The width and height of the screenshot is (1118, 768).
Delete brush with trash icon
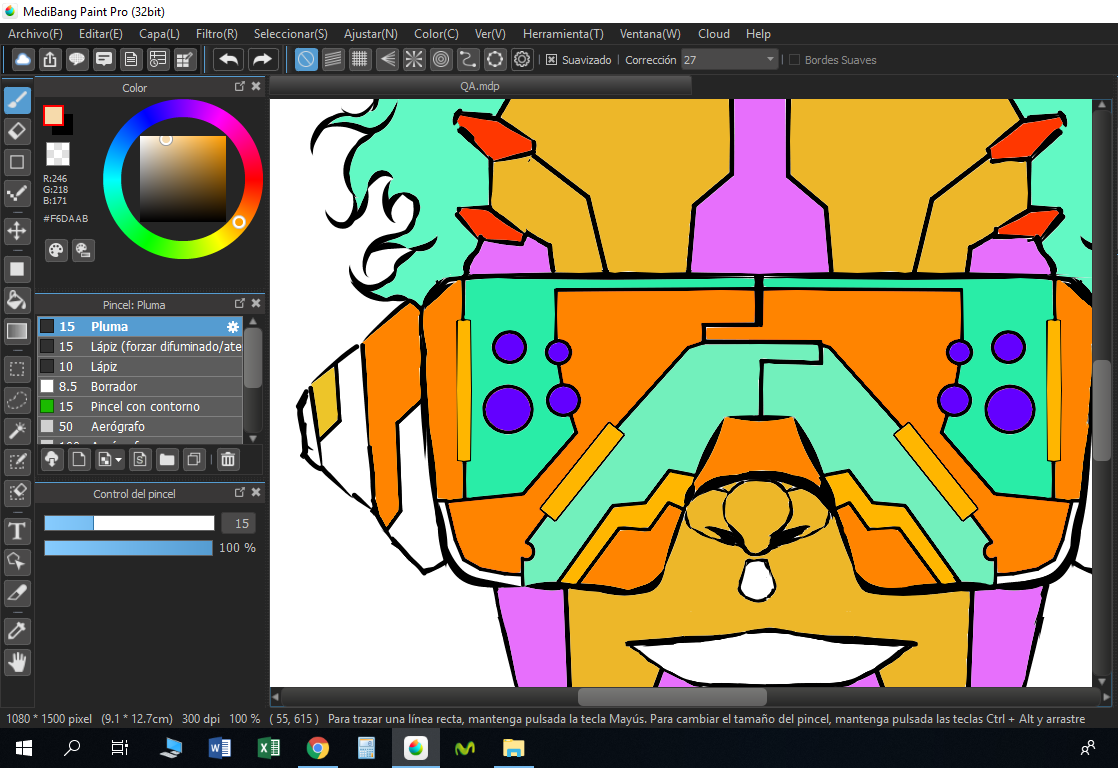[228, 460]
